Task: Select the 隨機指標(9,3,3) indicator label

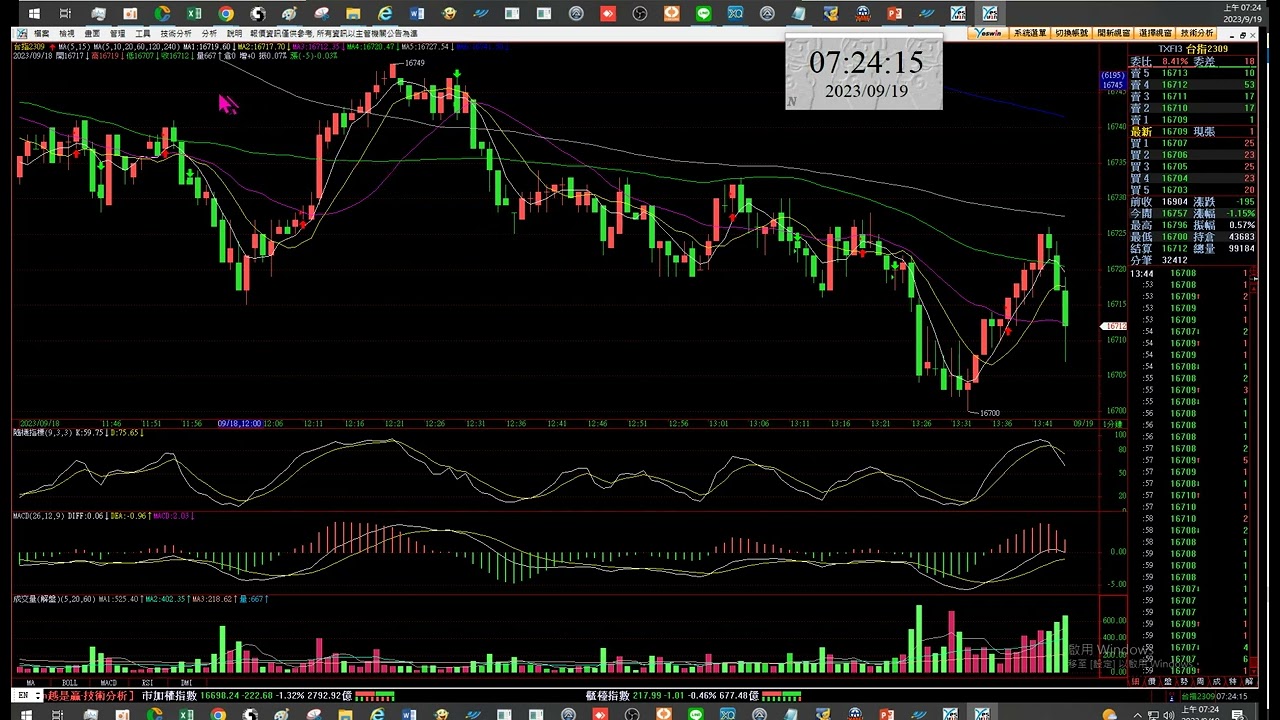Action: [x=43, y=433]
